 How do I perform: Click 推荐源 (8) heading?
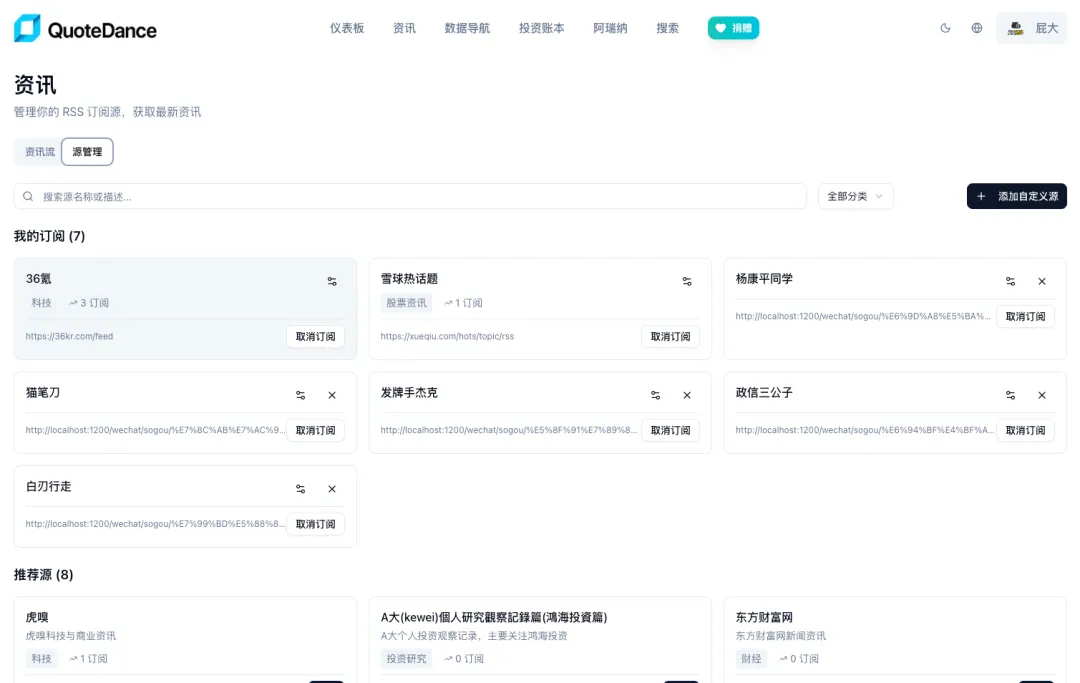tap(43, 574)
